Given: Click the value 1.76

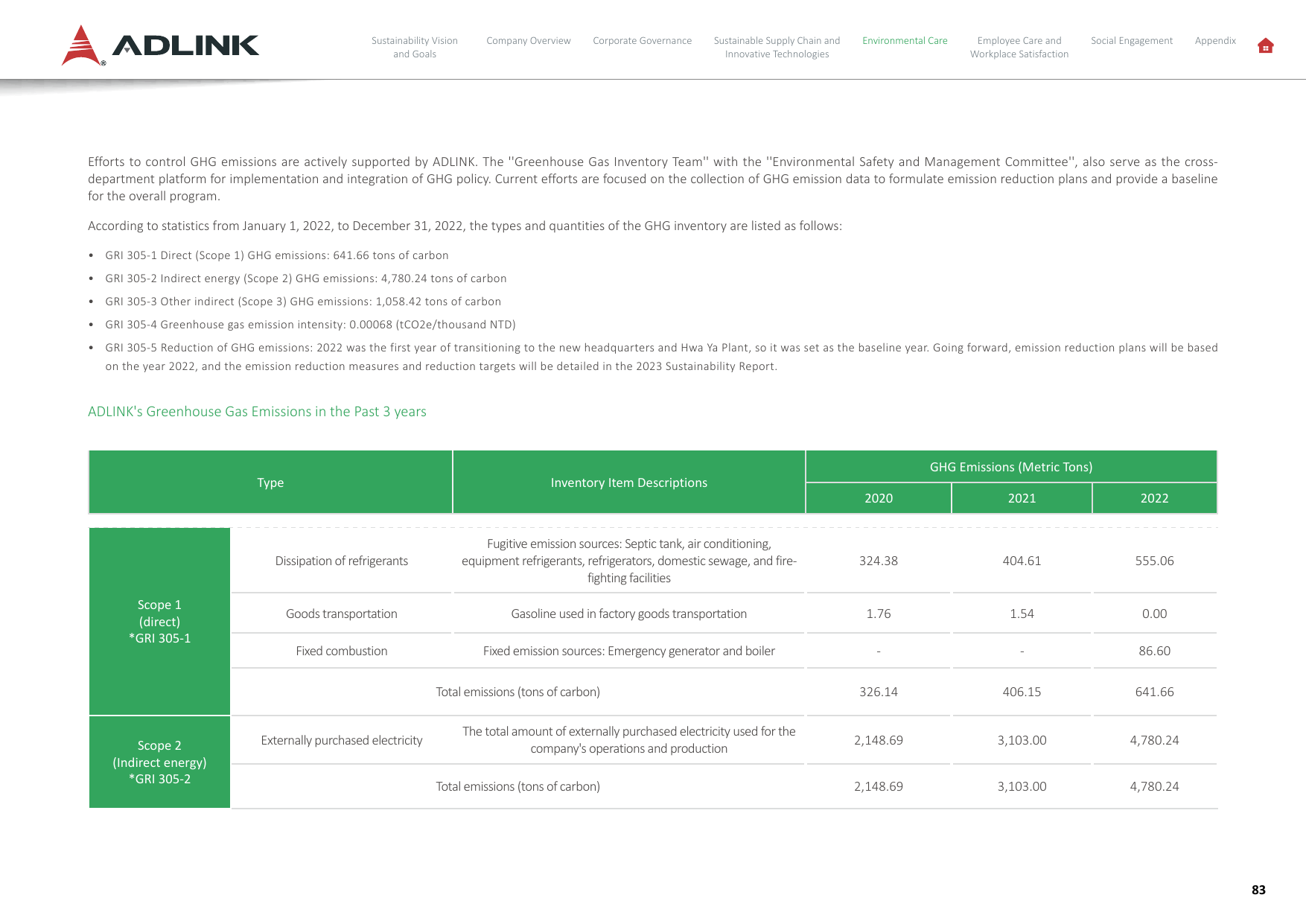Looking at the screenshot, I should click(x=879, y=614).
